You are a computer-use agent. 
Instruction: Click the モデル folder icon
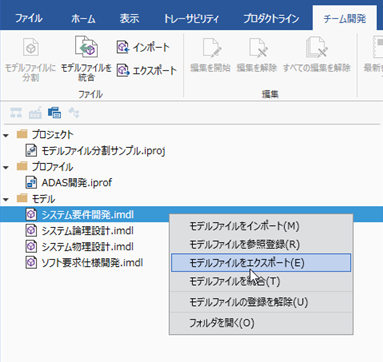pyautogui.click(x=22, y=199)
